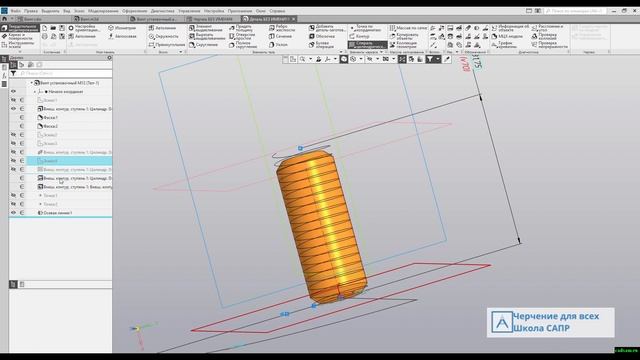The width and height of the screenshot is (640, 360).
Task: Apply the Скругление fillet tool
Action: point(203,45)
